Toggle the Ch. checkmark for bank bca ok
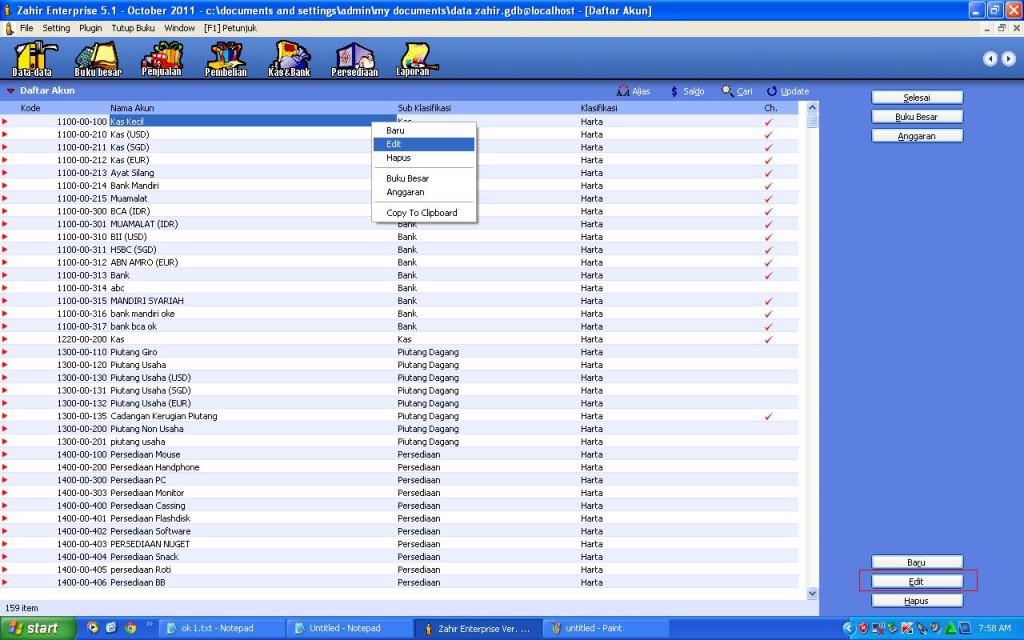Screen dimensions: 1024x640 pos(769,327)
